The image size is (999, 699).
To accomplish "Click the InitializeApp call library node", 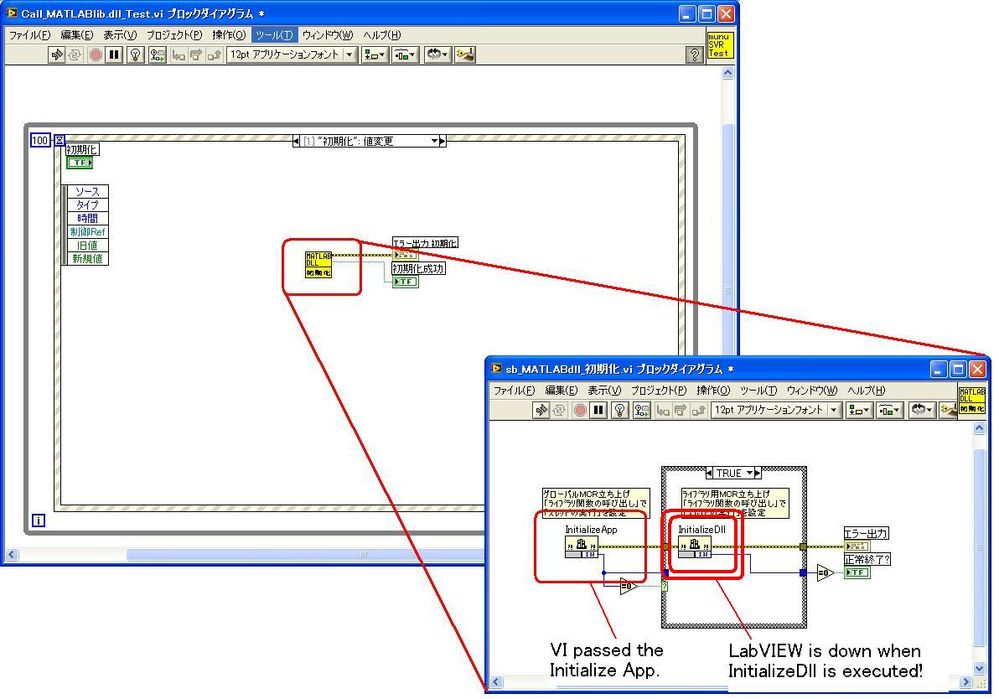I will click(x=581, y=547).
